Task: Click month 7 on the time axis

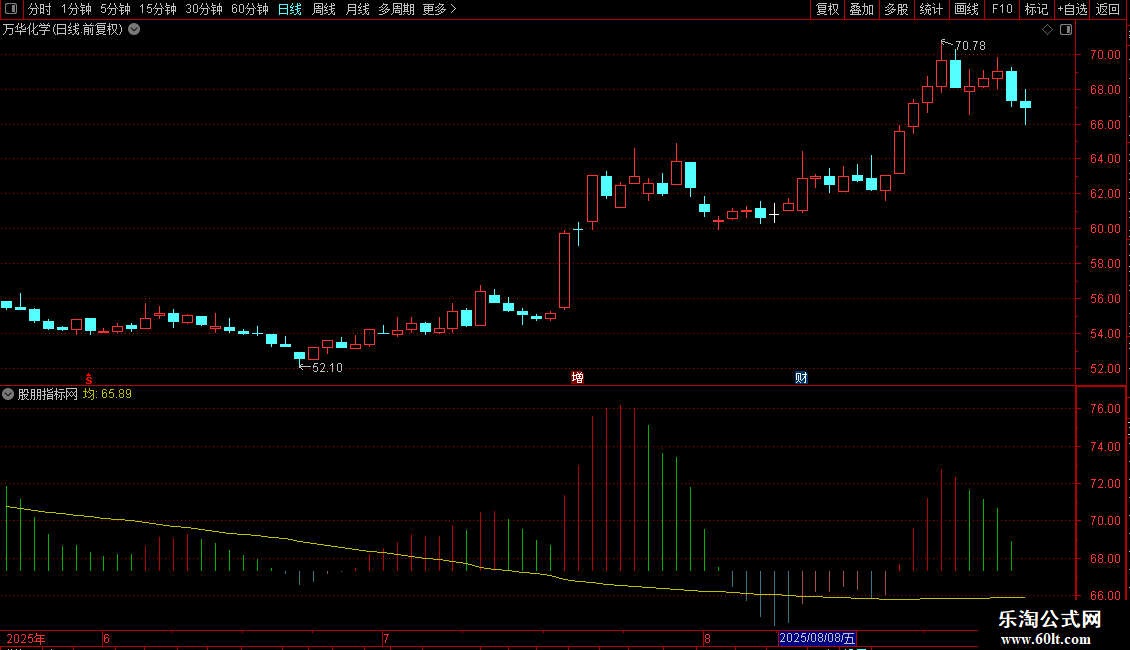Action: [x=386, y=638]
